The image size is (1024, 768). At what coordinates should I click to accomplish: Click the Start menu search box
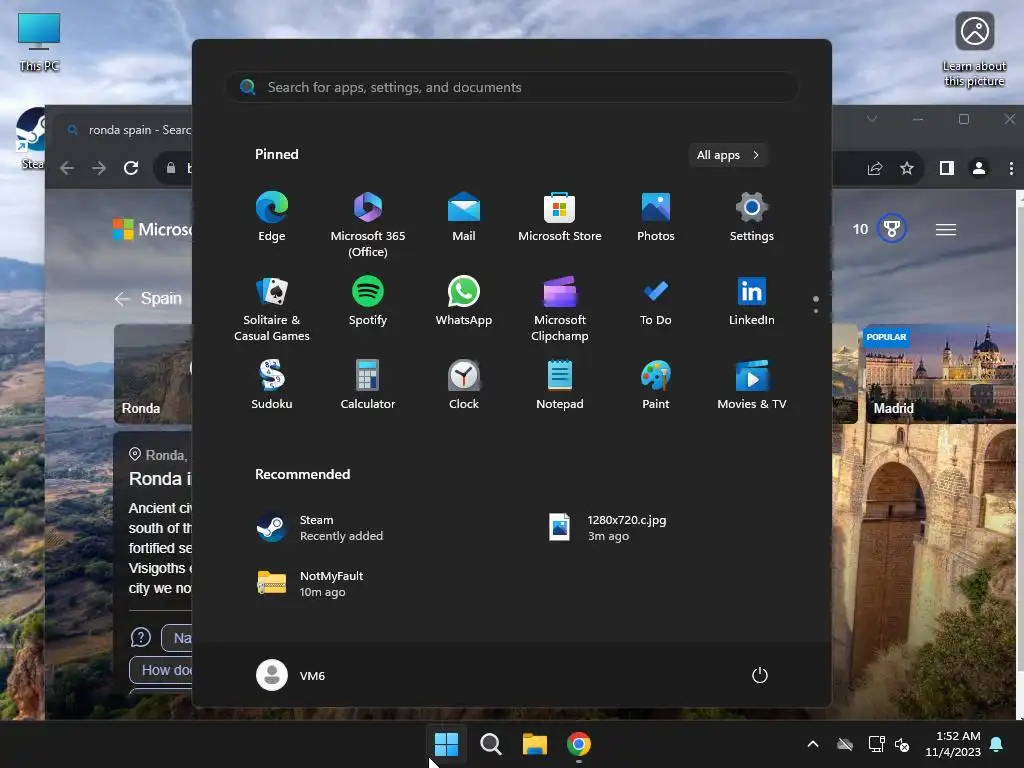(512, 87)
